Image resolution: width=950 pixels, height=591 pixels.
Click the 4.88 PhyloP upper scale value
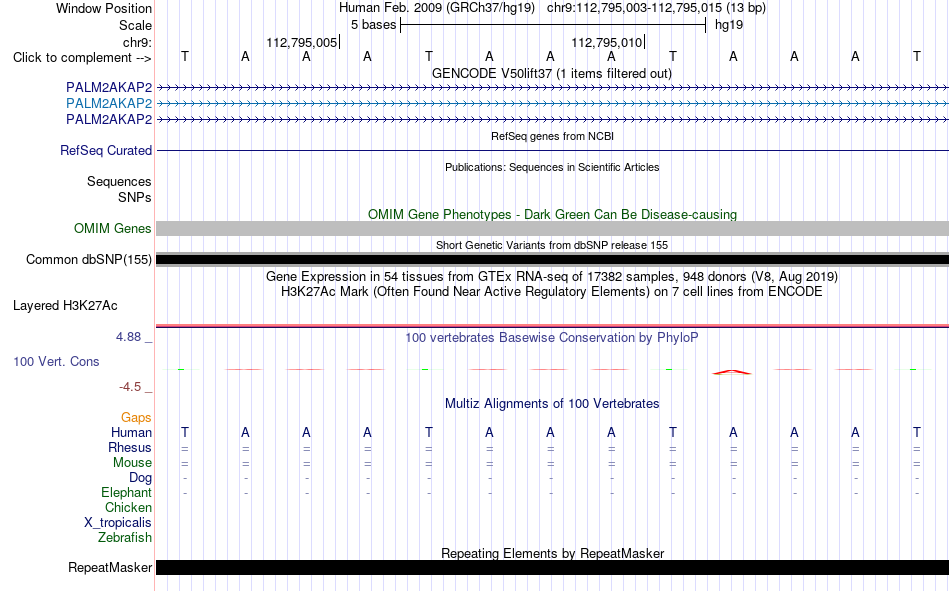coord(128,337)
